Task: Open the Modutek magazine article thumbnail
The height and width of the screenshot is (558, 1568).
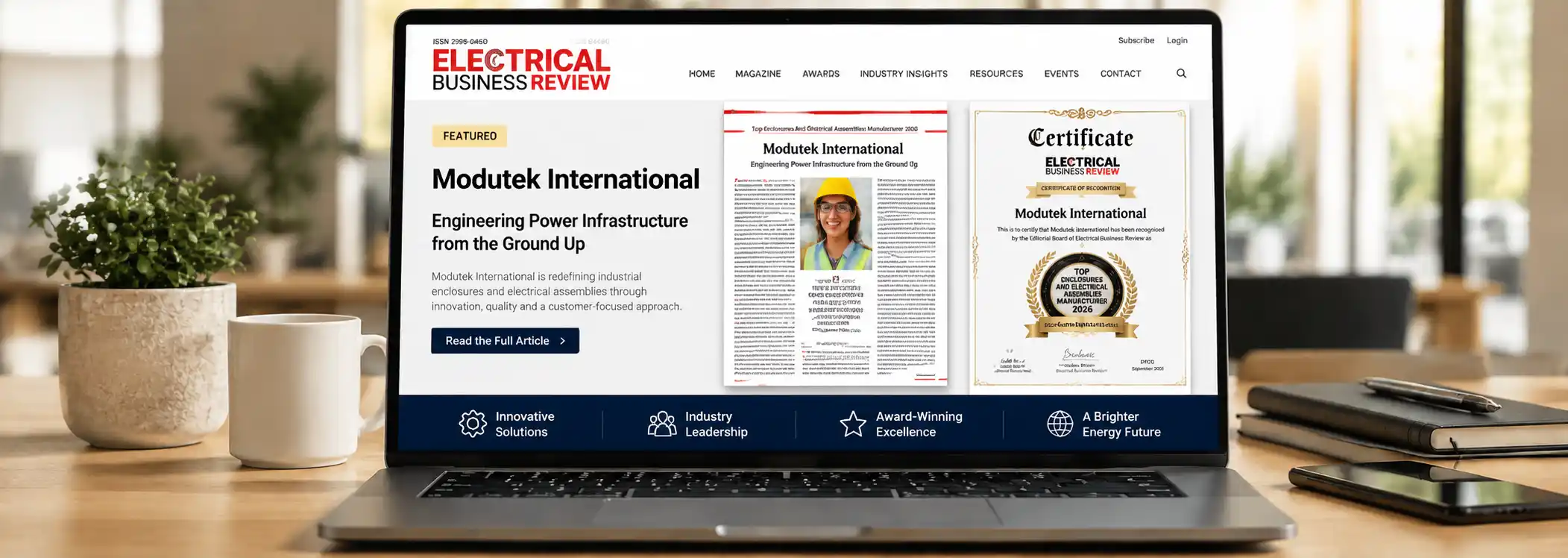Action: 835,244
